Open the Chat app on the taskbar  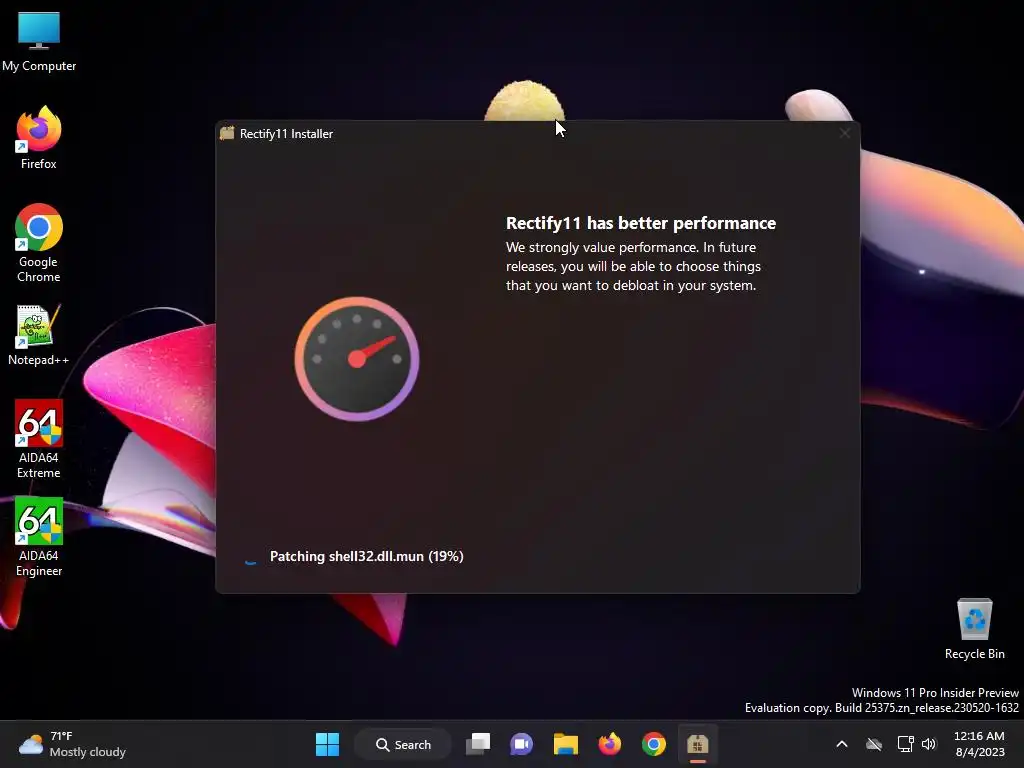pyautogui.click(x=521, y=744)
